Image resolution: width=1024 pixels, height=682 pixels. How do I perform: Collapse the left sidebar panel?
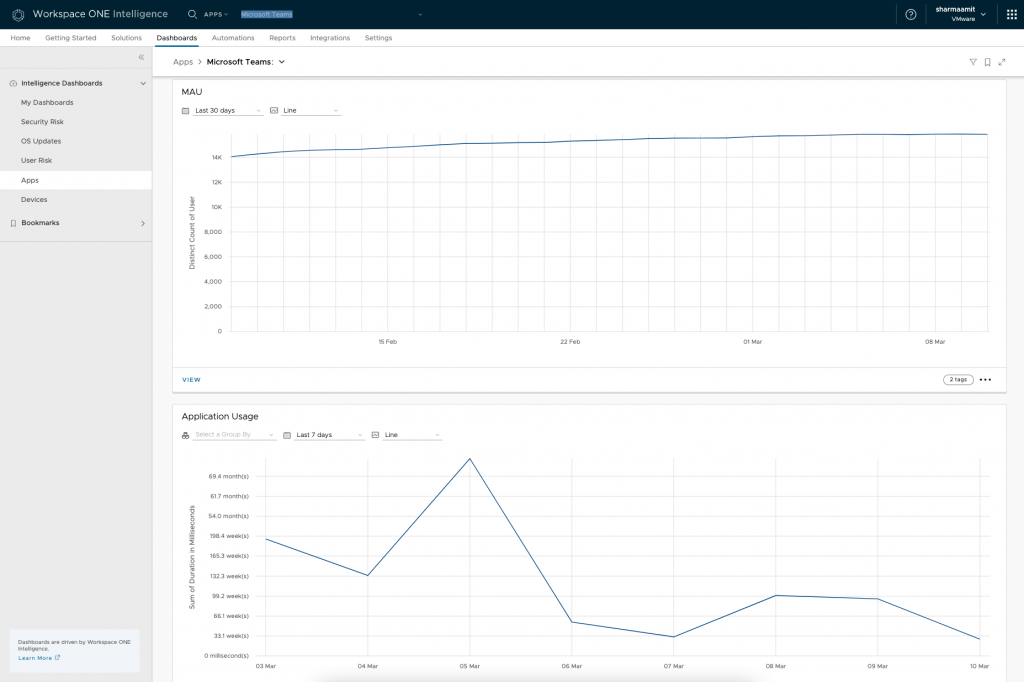tap(141, 58)
